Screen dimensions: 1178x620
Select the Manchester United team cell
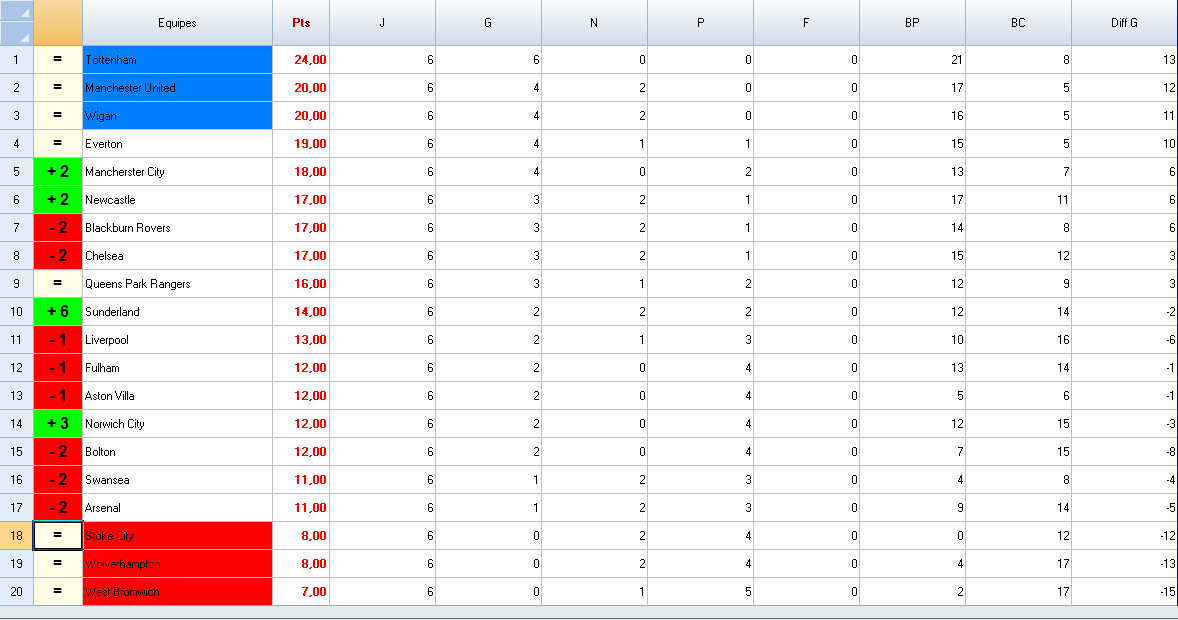177,87
